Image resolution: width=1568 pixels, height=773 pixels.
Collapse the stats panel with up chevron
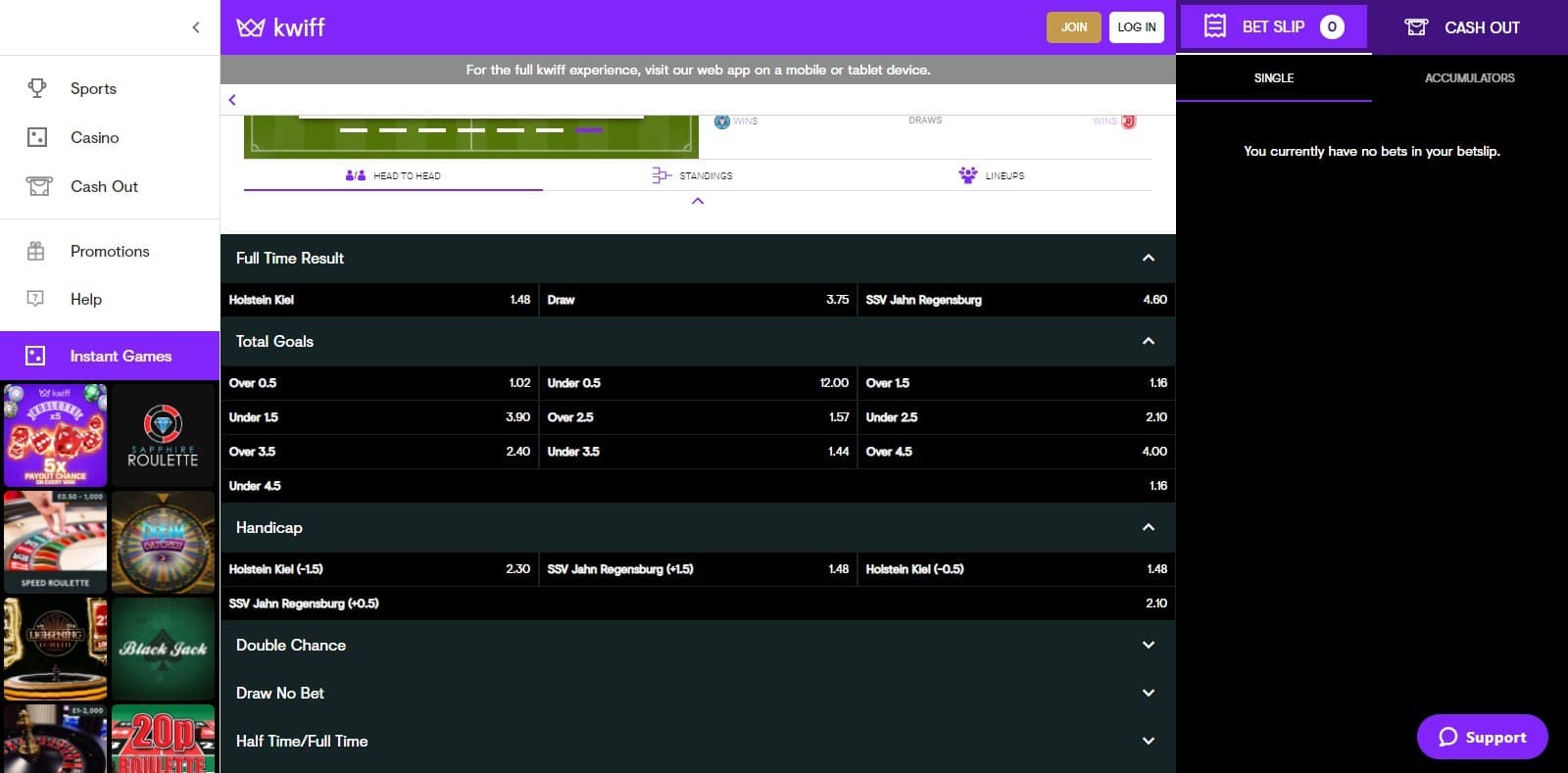[698, 201]
